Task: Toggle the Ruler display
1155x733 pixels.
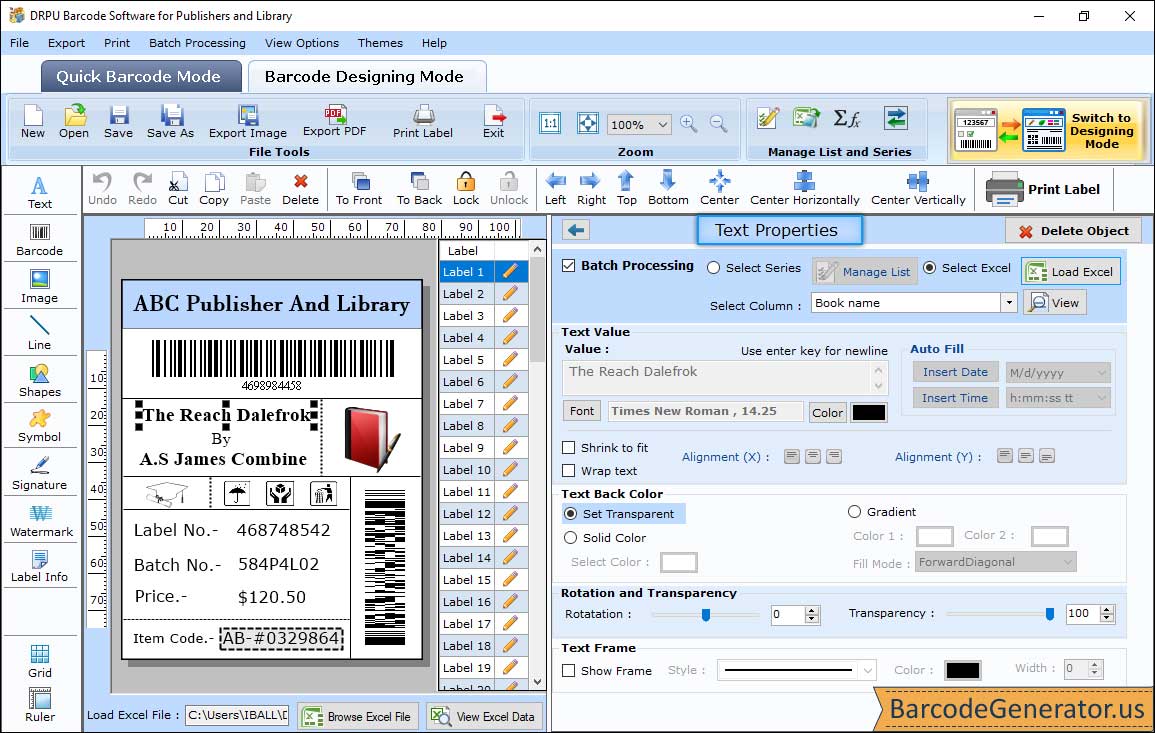Action: click(40, 705)
